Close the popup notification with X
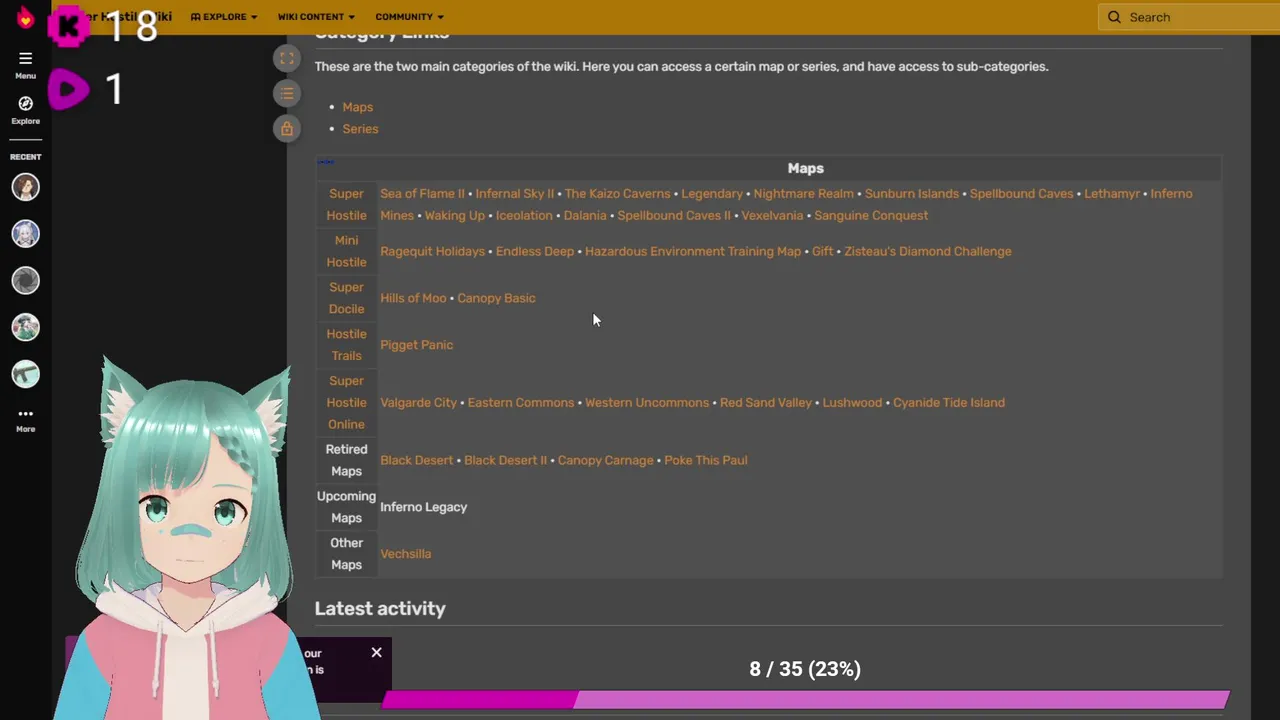 point(376,652)
